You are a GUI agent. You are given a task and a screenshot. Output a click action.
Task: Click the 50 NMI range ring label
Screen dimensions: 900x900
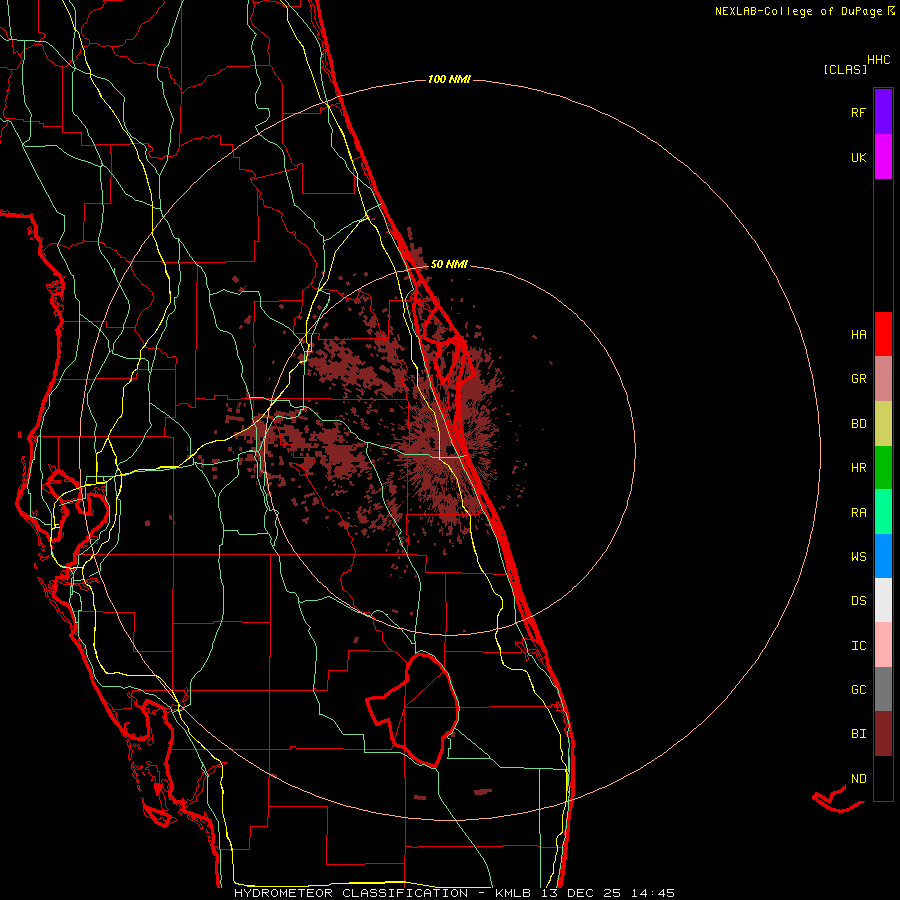pyautogui.click(x=449, y=265)
